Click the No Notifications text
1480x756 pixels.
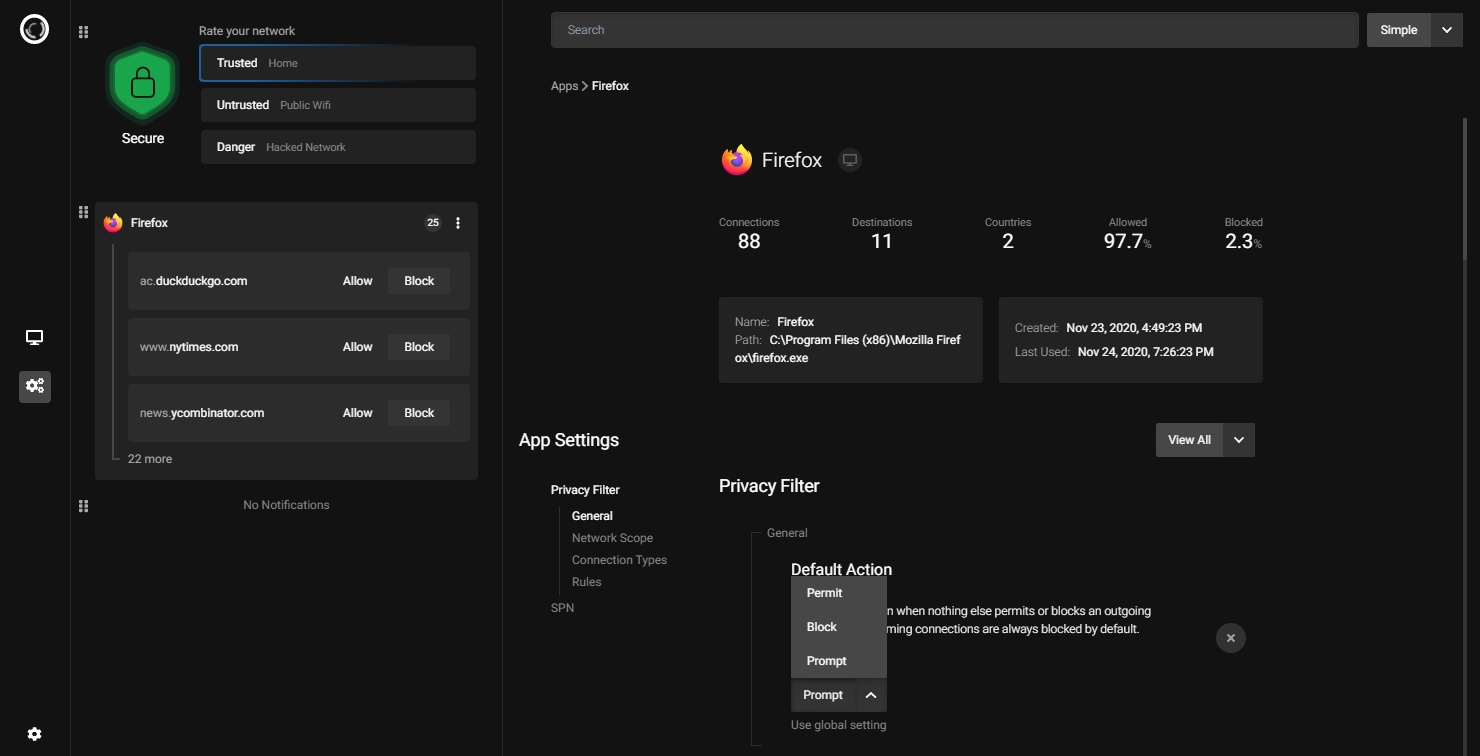pos(286,505)
